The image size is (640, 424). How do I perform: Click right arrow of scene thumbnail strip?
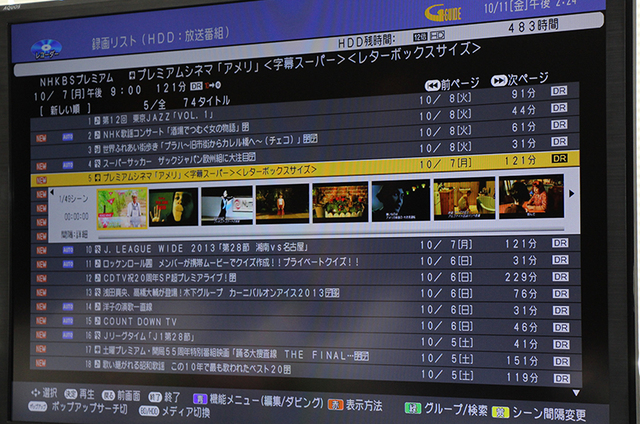coord(571,194)
